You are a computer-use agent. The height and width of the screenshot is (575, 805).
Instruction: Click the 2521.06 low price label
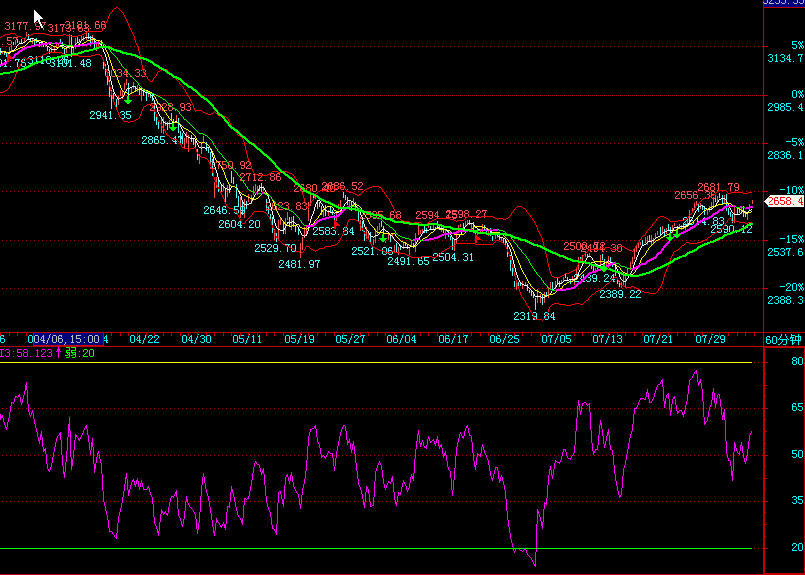pos(372,251)
